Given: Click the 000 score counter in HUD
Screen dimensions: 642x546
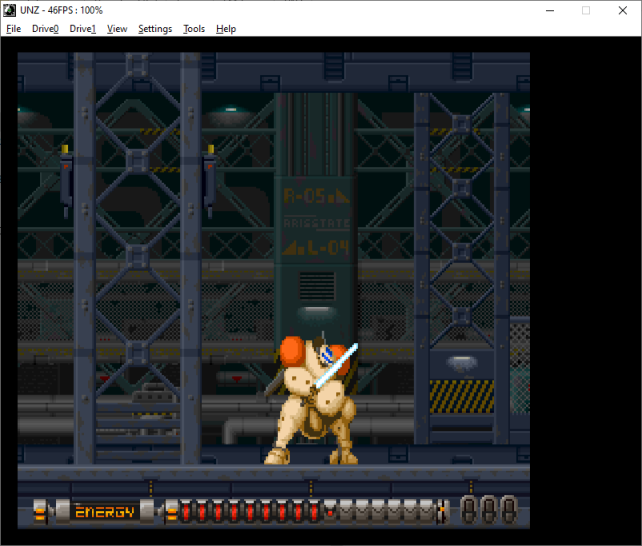Looking at the screenshot, I should tap(489, 510).
